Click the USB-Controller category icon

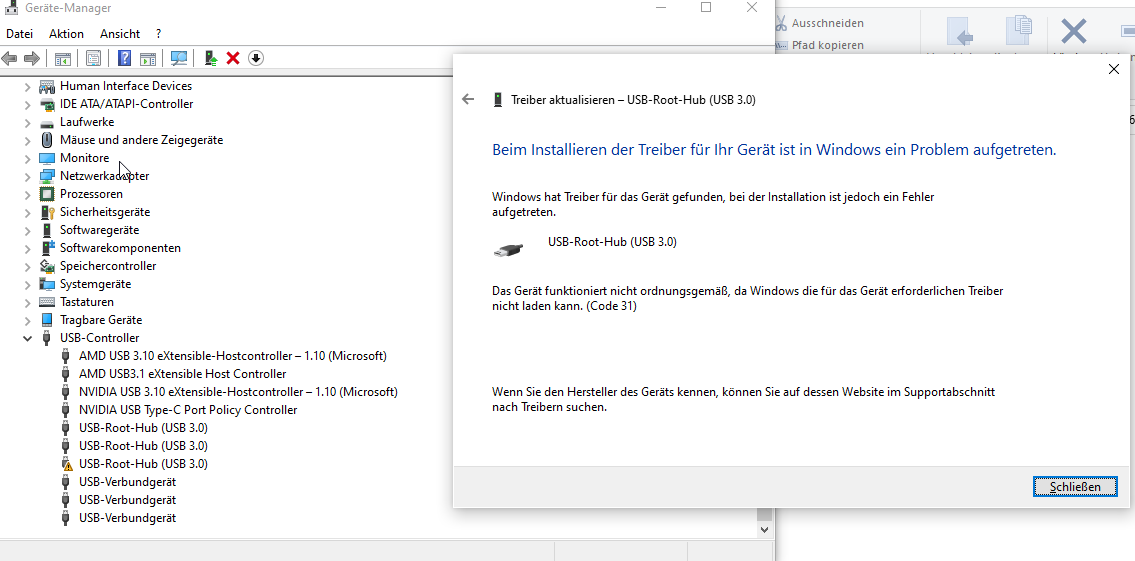pyautogui.click(x=47, y=338)
